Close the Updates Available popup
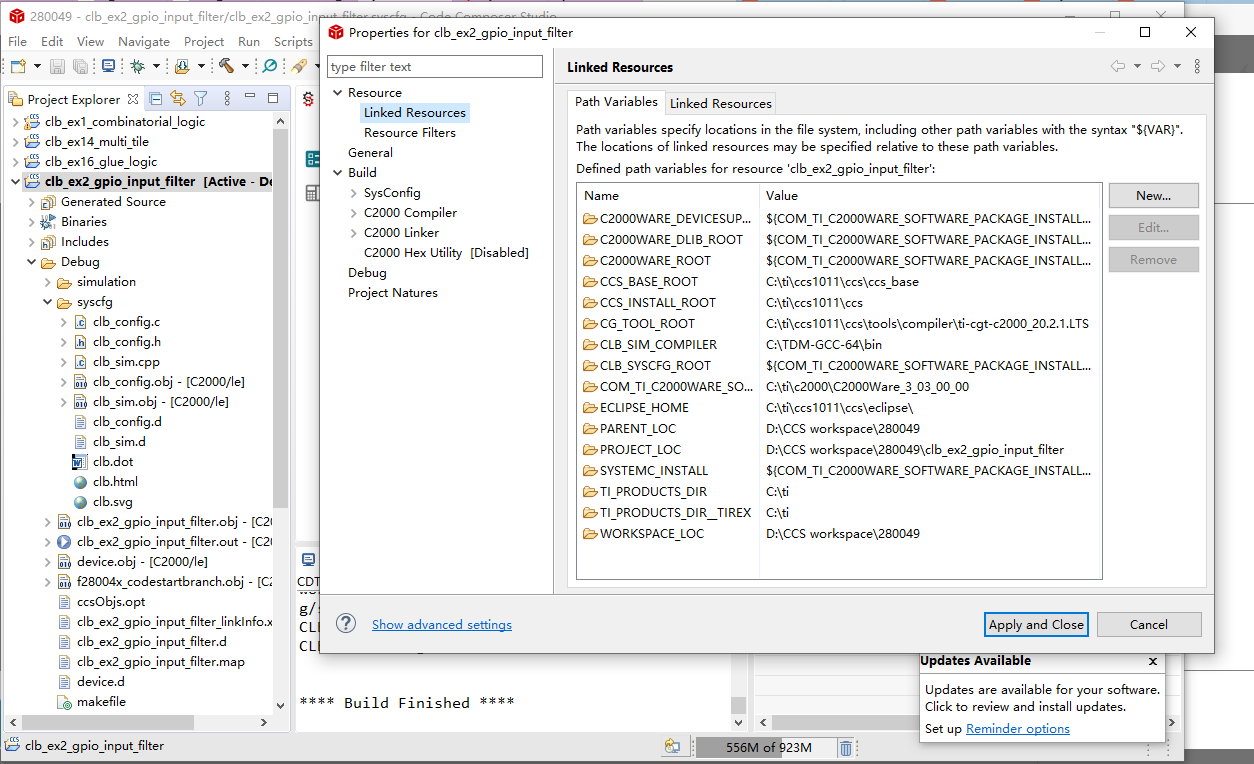The width and height of the screenshot is (1254, 764). point(1153,661)
